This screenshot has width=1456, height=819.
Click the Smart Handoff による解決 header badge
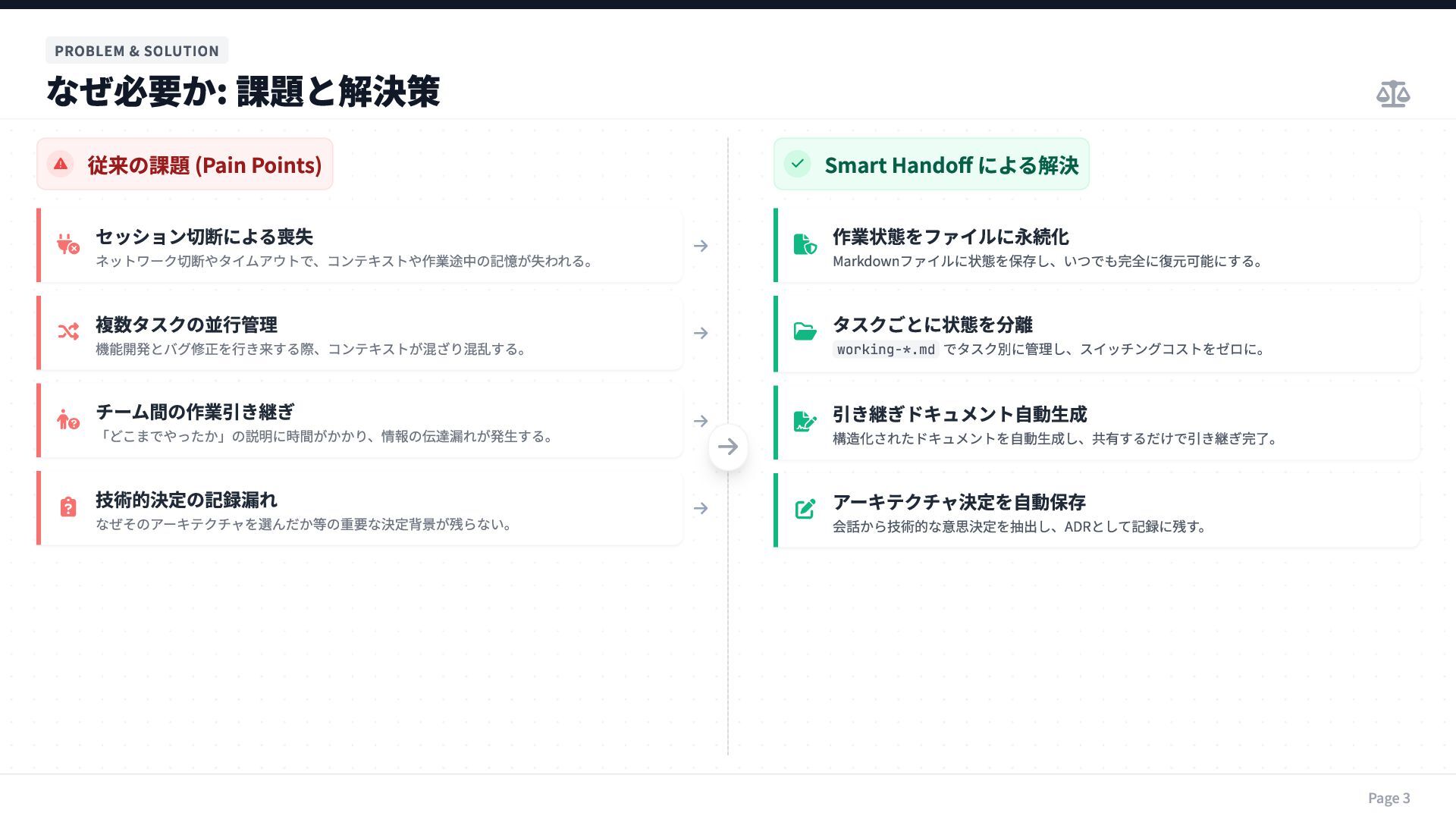pyautogui.click(x=931, y=165)
